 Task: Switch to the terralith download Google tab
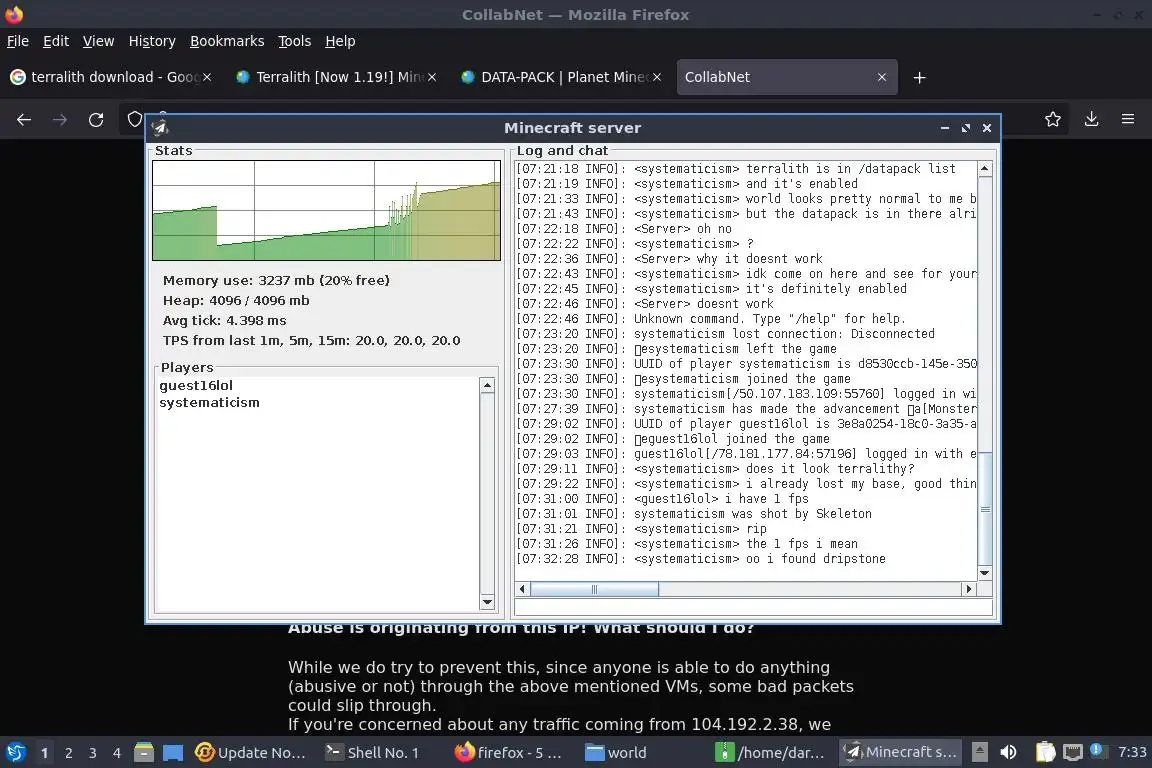pos(110,77)
